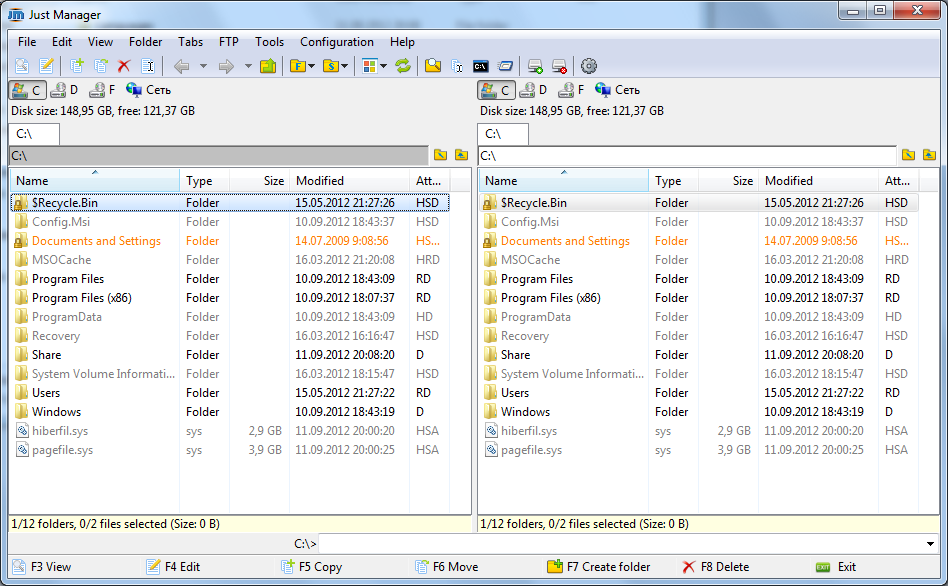Open the Help menu

(402, 42)
